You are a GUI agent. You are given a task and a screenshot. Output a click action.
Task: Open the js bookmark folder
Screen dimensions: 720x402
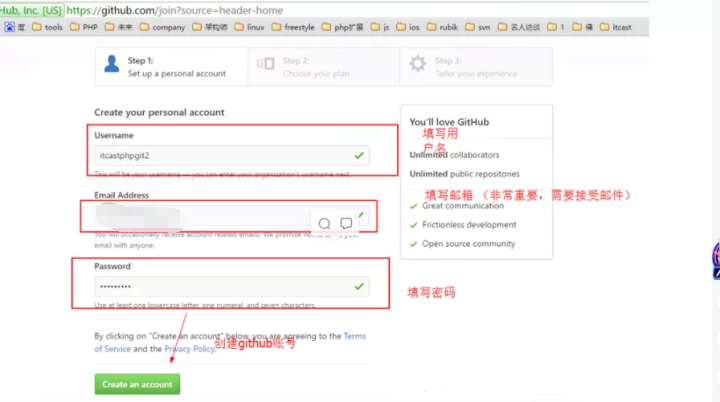380,27
